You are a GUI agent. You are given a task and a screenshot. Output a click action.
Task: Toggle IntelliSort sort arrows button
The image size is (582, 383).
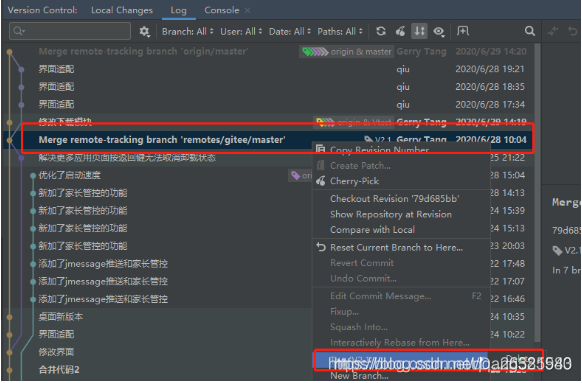(419, 31)
